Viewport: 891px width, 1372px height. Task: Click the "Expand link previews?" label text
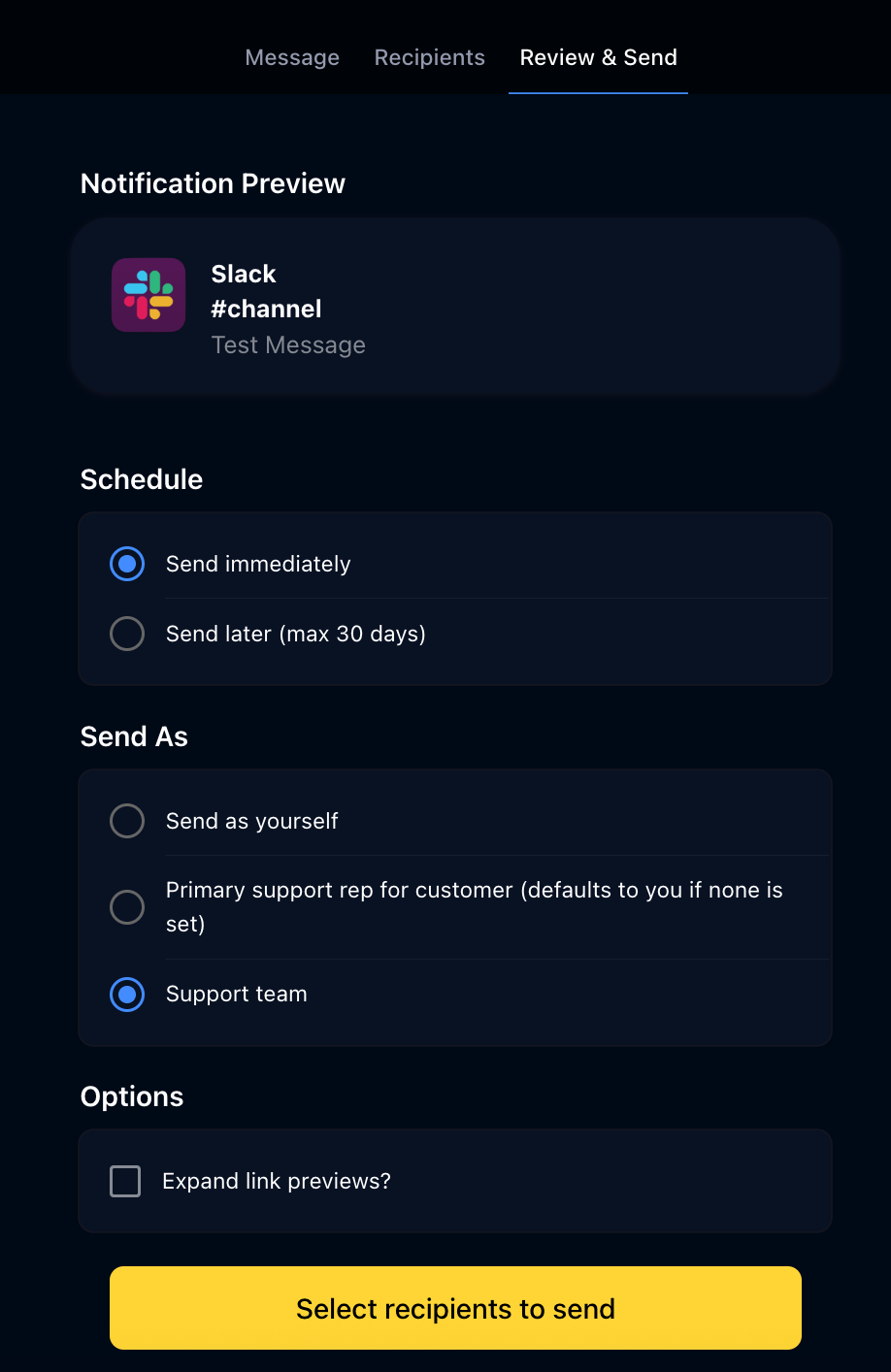(277, 1181)
